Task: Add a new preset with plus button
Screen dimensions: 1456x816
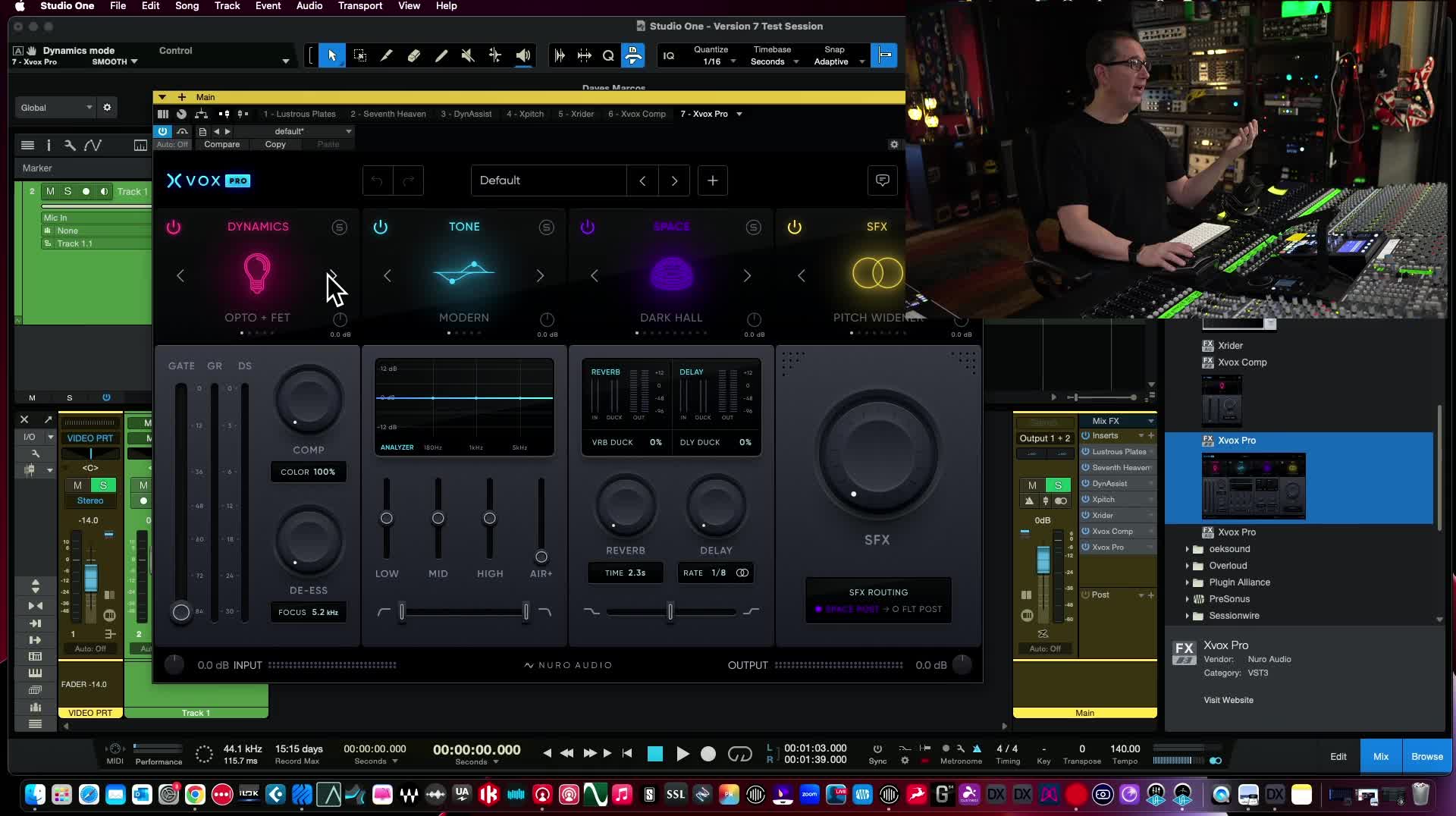Action: click(712, 180)
